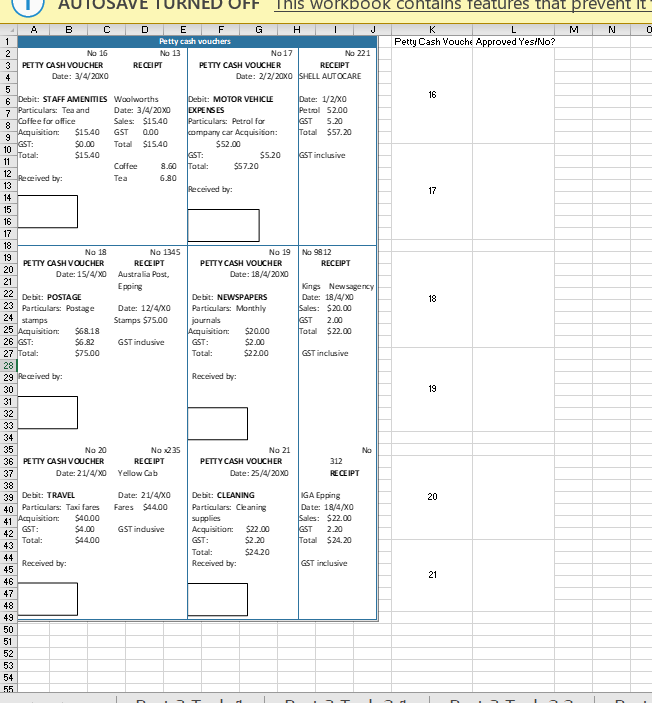Click the 'Coffee 8.60' receipt line
Viewport: 652px width, 703px height.
pos(145,166)
